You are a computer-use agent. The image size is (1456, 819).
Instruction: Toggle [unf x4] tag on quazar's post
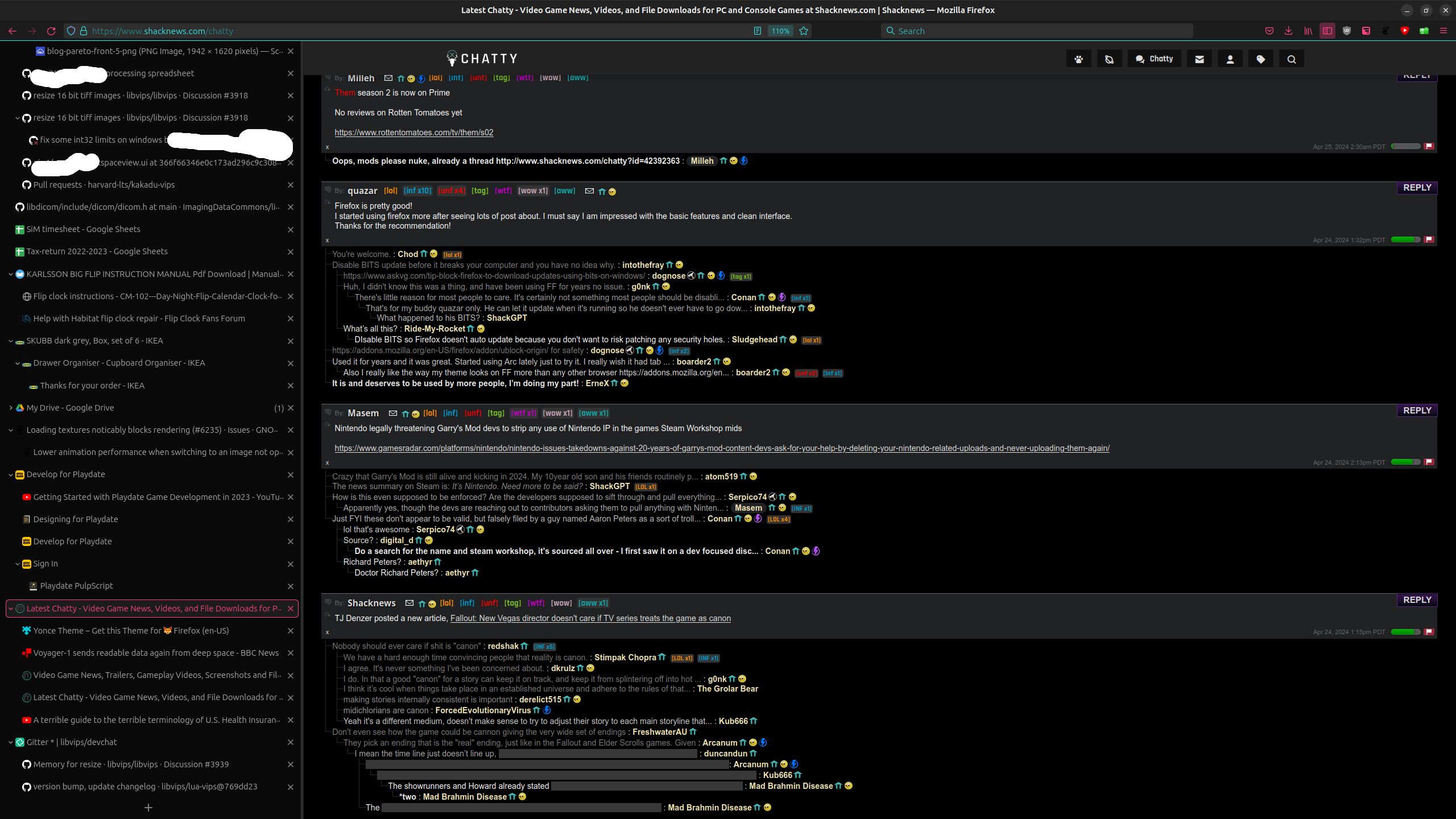coord(452,191)
